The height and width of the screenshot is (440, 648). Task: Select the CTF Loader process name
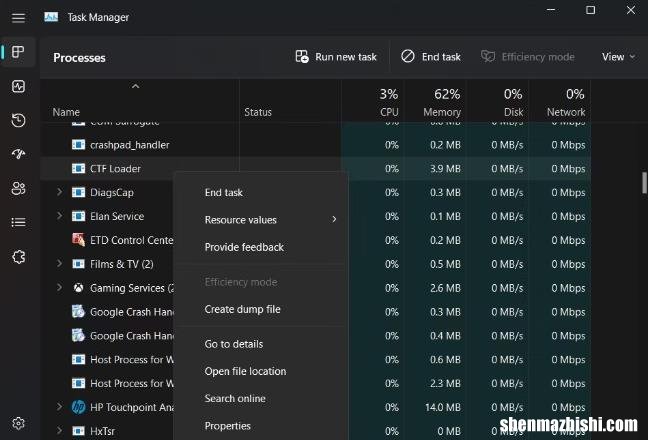[115, 169]
